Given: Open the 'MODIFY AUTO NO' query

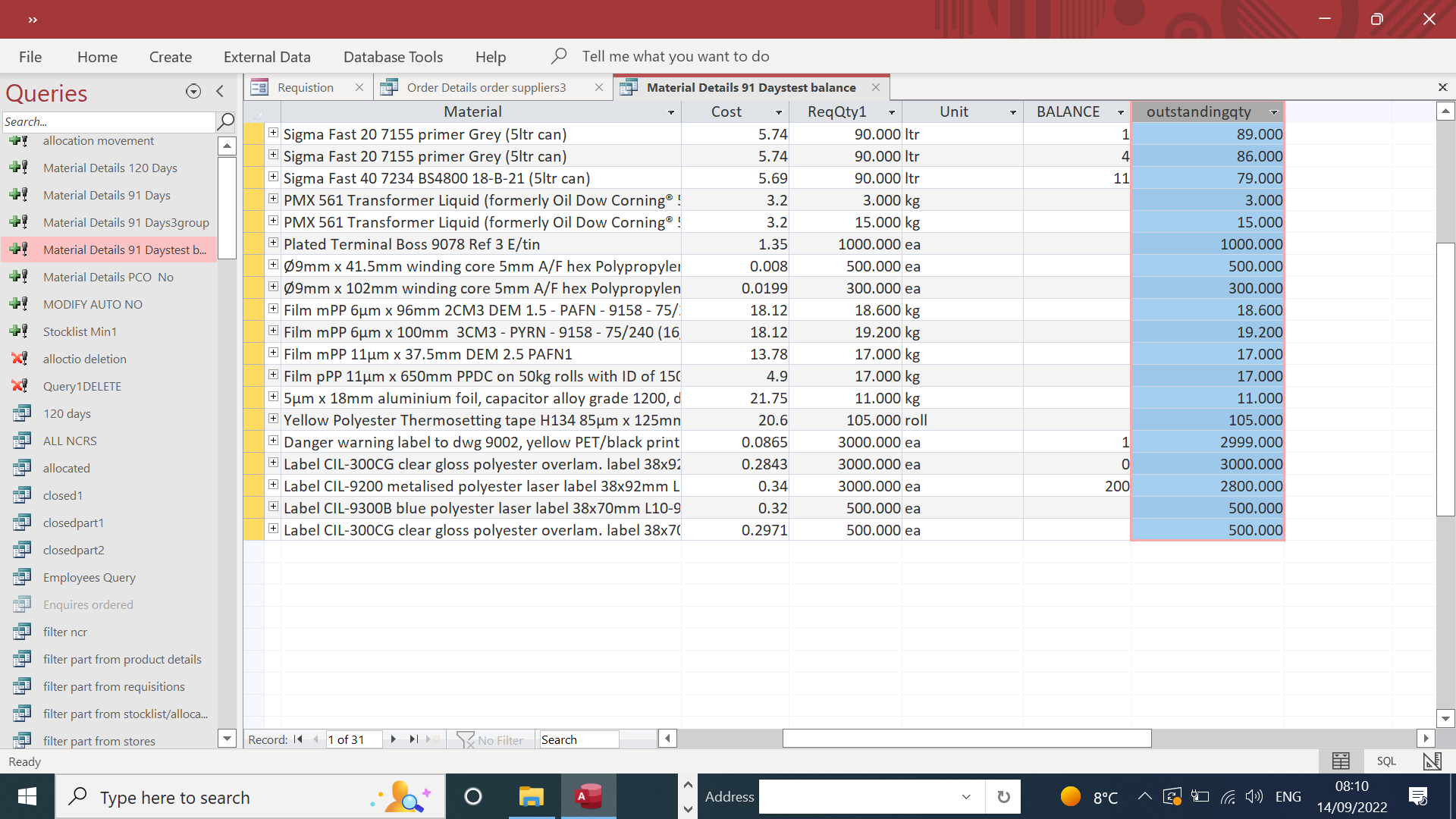Looking at the screenshot, I should tap(93, 305).
